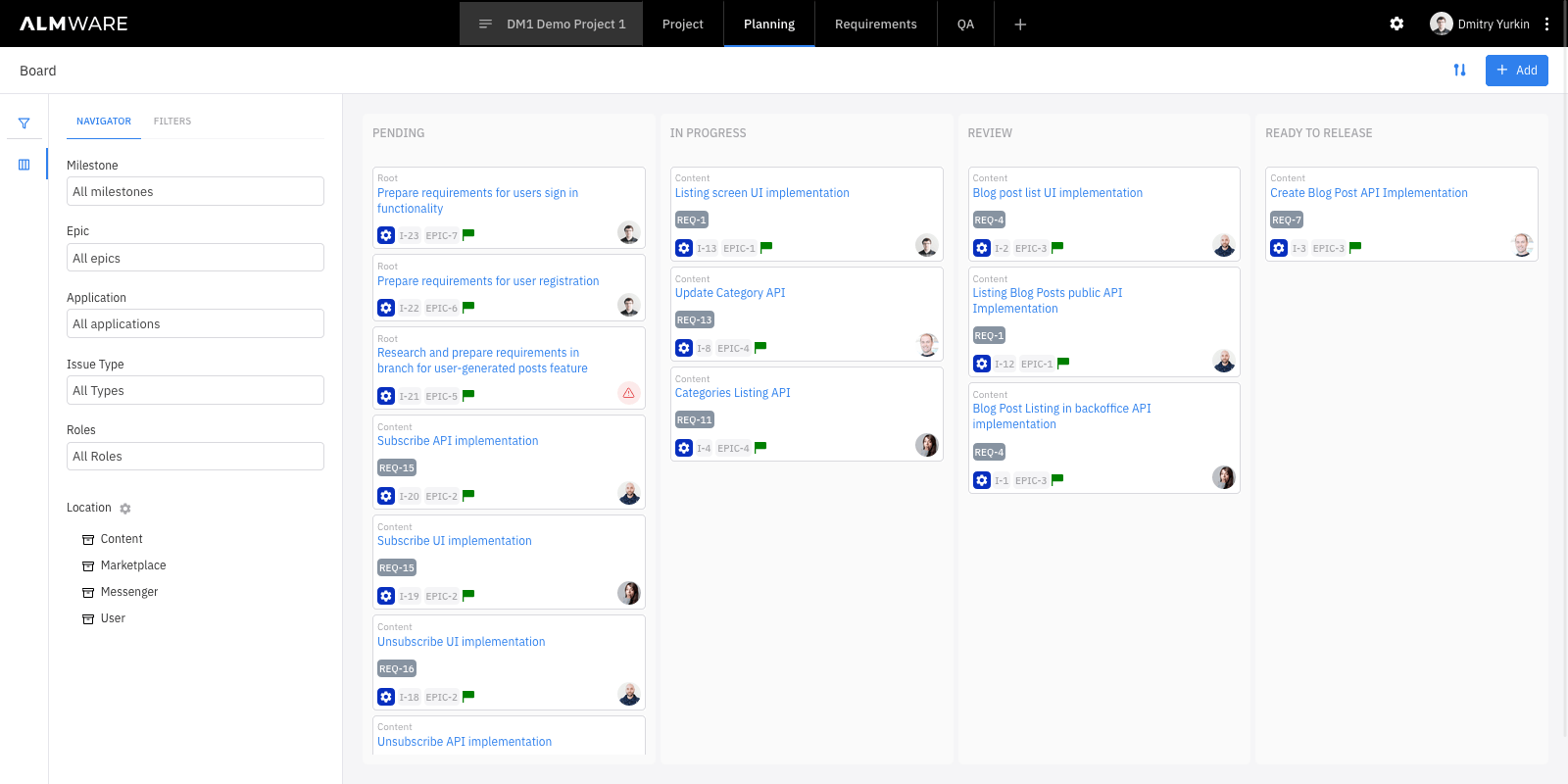This screenshot has width=1568, height=784.
Task: Open Listing screen UI implementation
Action: coord(762,193)
